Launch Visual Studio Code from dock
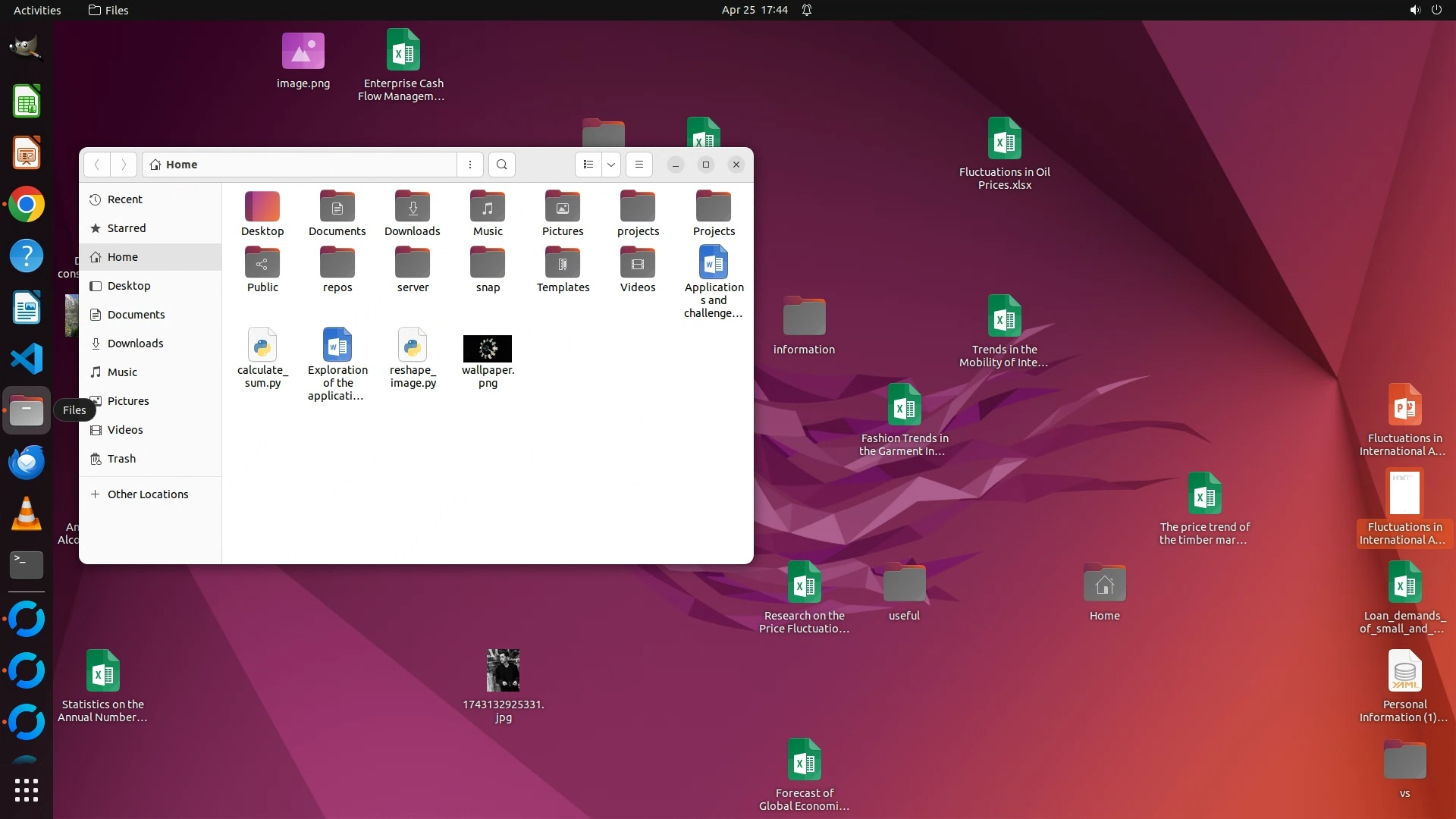The image size is (1456, 819). 27,359
